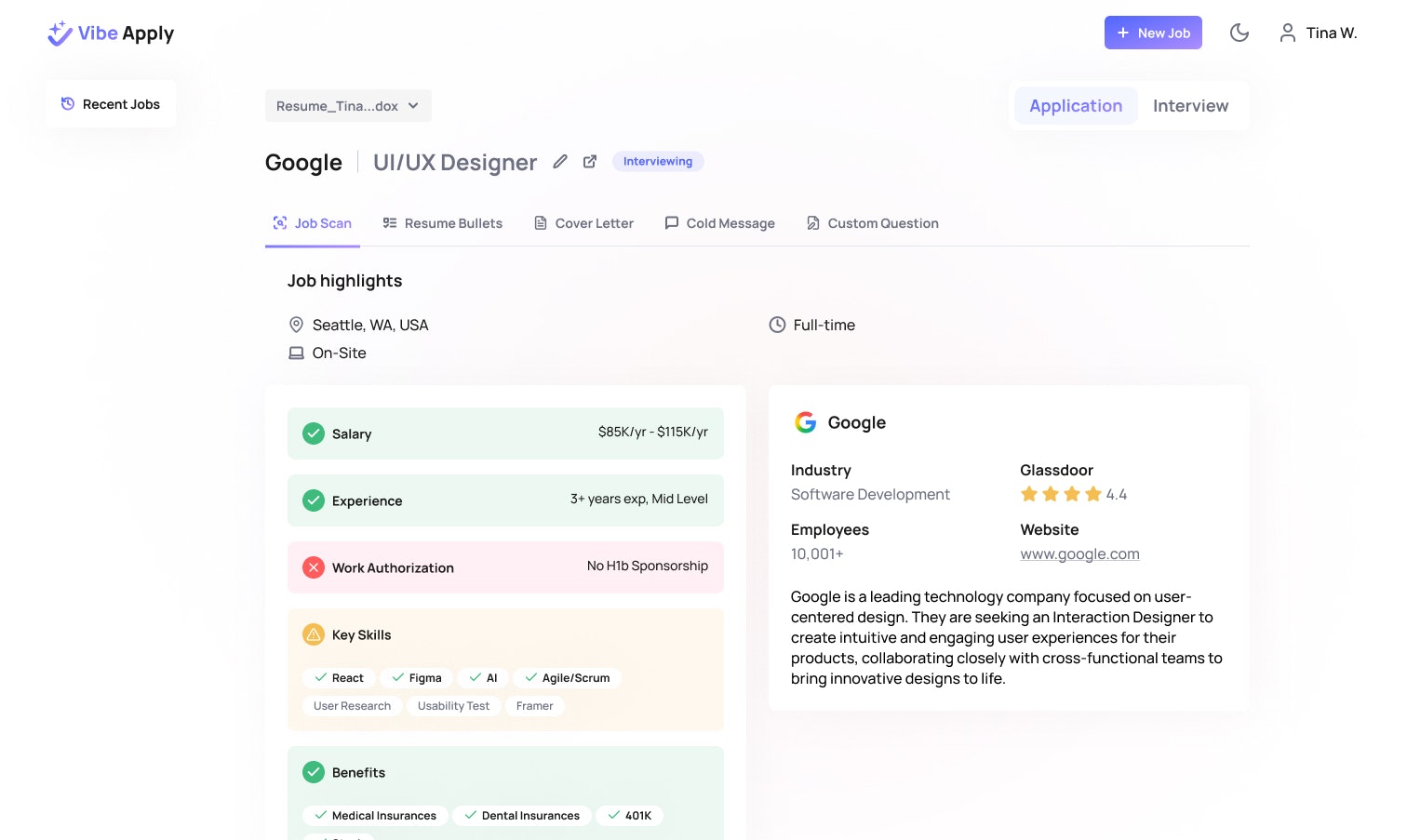
Task: Click the $85K/yr - $115K/yr salary value
Action: click(x=653, y=432)
